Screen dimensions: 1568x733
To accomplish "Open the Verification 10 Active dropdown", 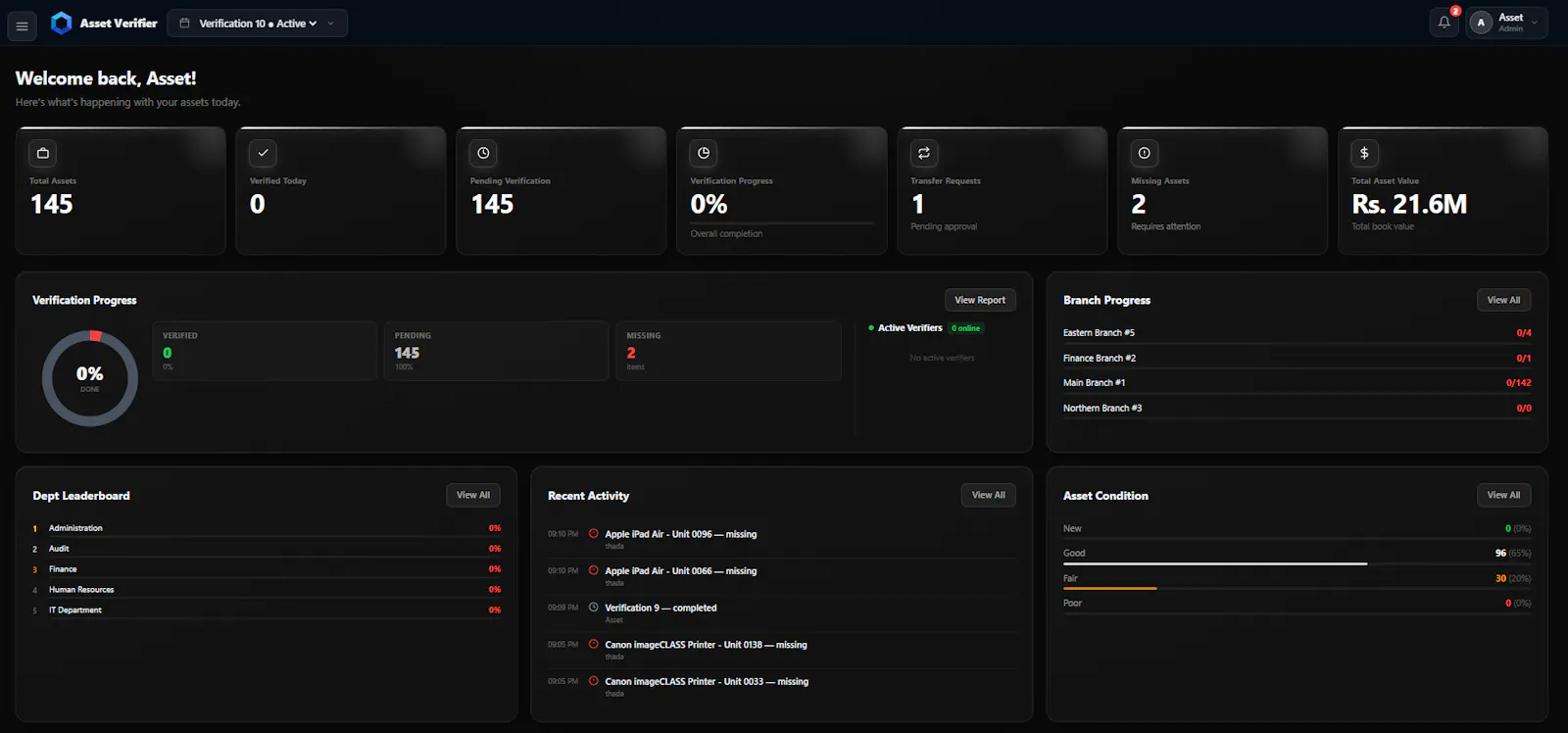I will coord(258,23).
